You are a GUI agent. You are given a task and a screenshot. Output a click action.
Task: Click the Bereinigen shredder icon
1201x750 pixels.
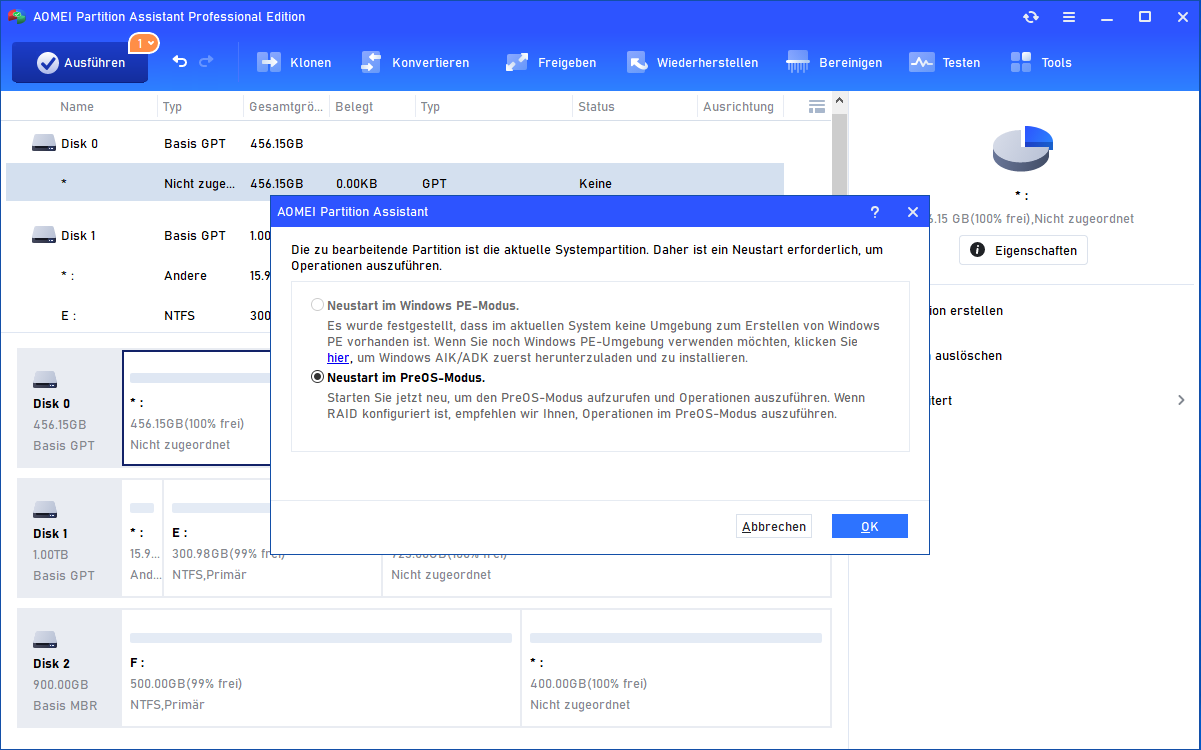click(799, 62)
